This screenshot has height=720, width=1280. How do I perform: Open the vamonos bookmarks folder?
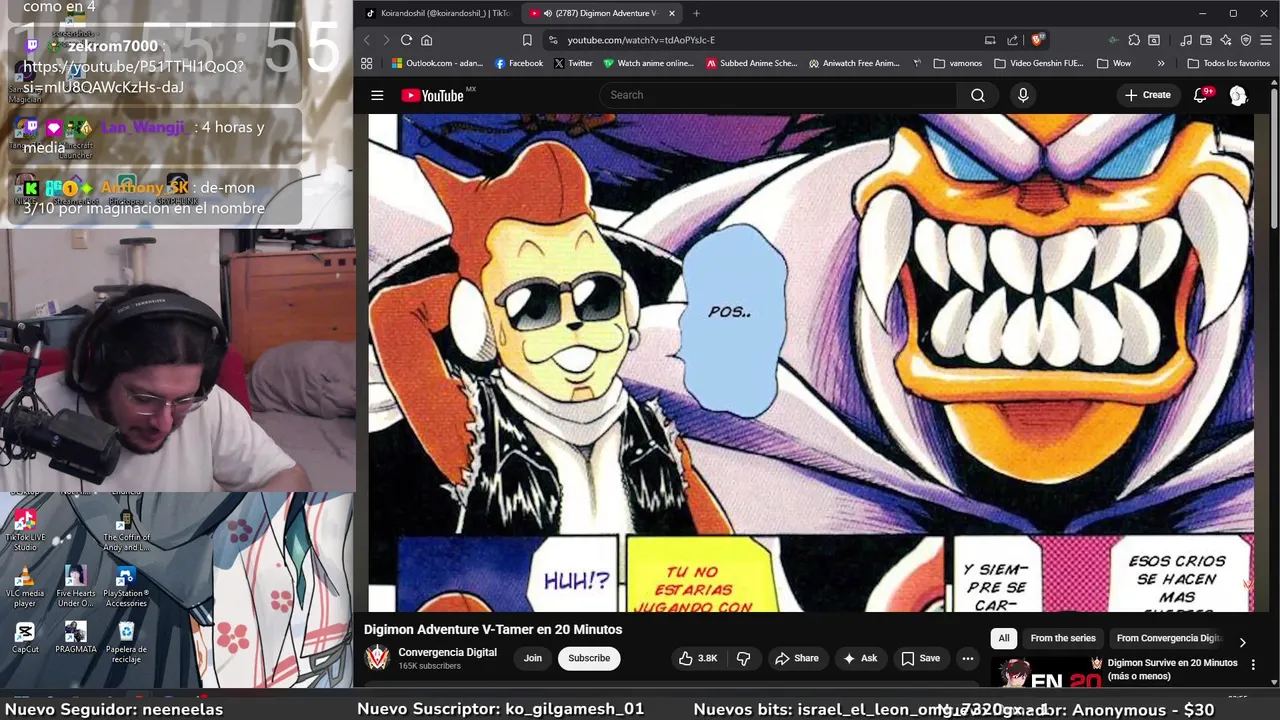957,63
